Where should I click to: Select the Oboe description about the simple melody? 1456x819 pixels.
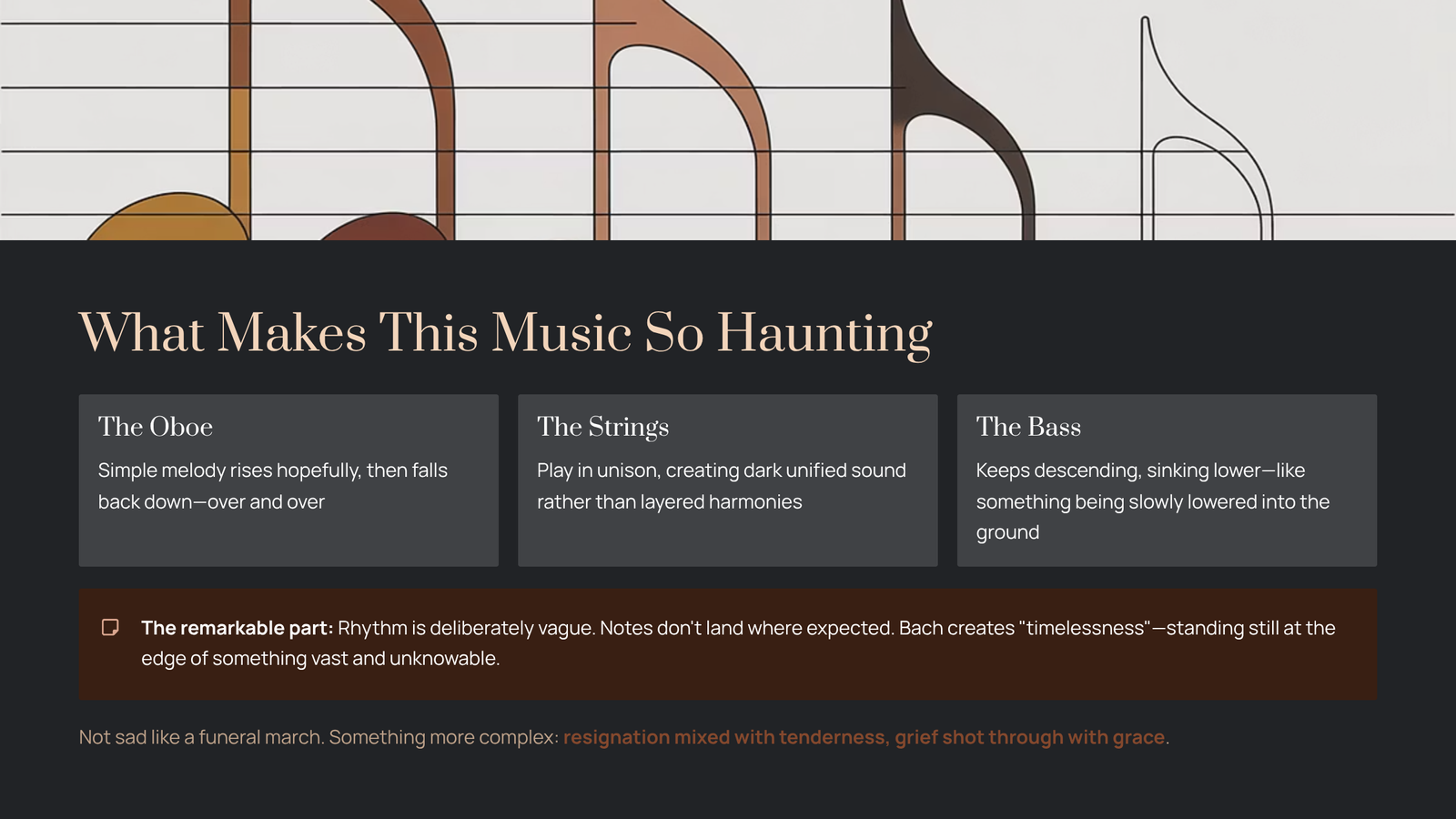272,486
